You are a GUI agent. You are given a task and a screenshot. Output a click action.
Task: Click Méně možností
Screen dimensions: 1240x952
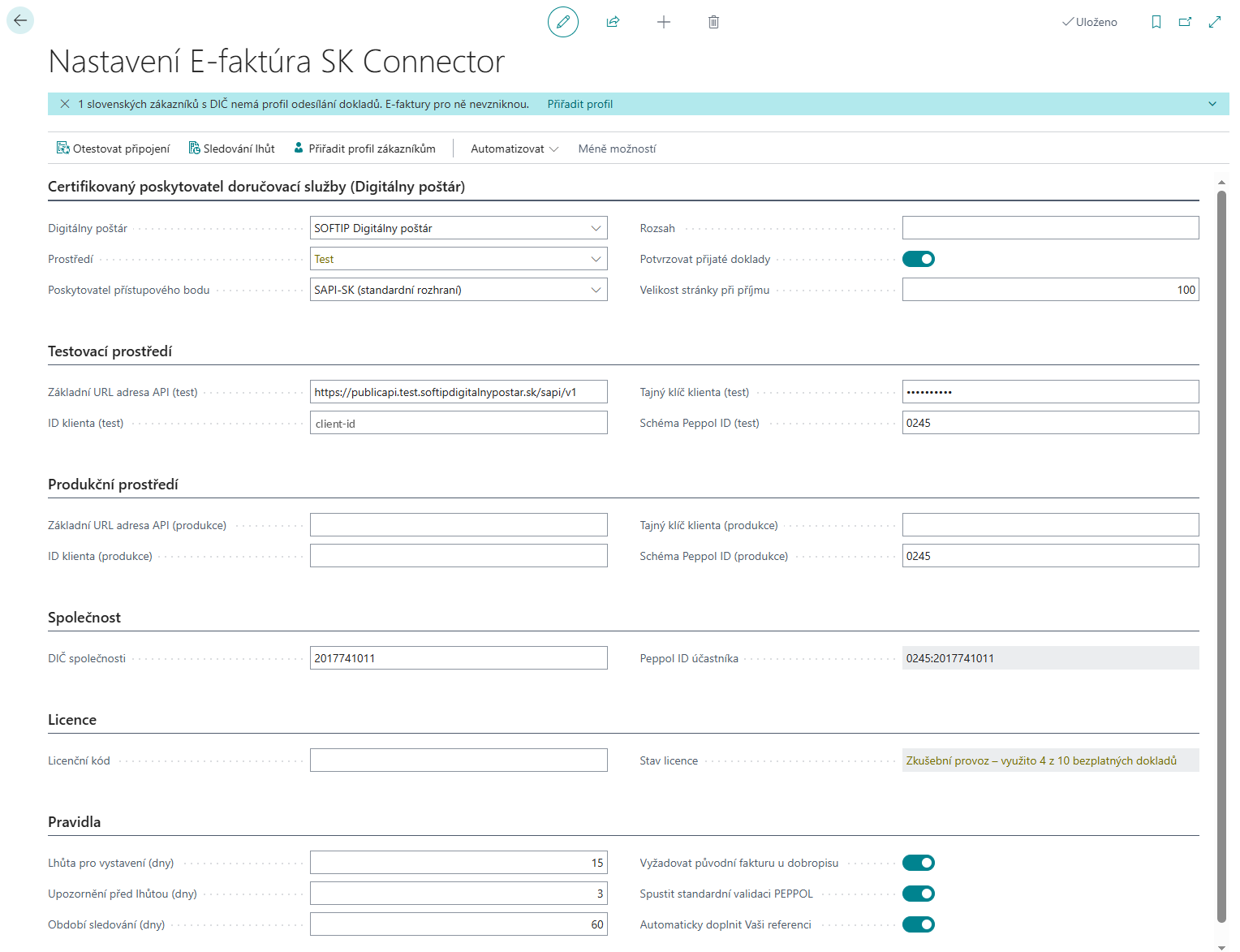(617, 149)
